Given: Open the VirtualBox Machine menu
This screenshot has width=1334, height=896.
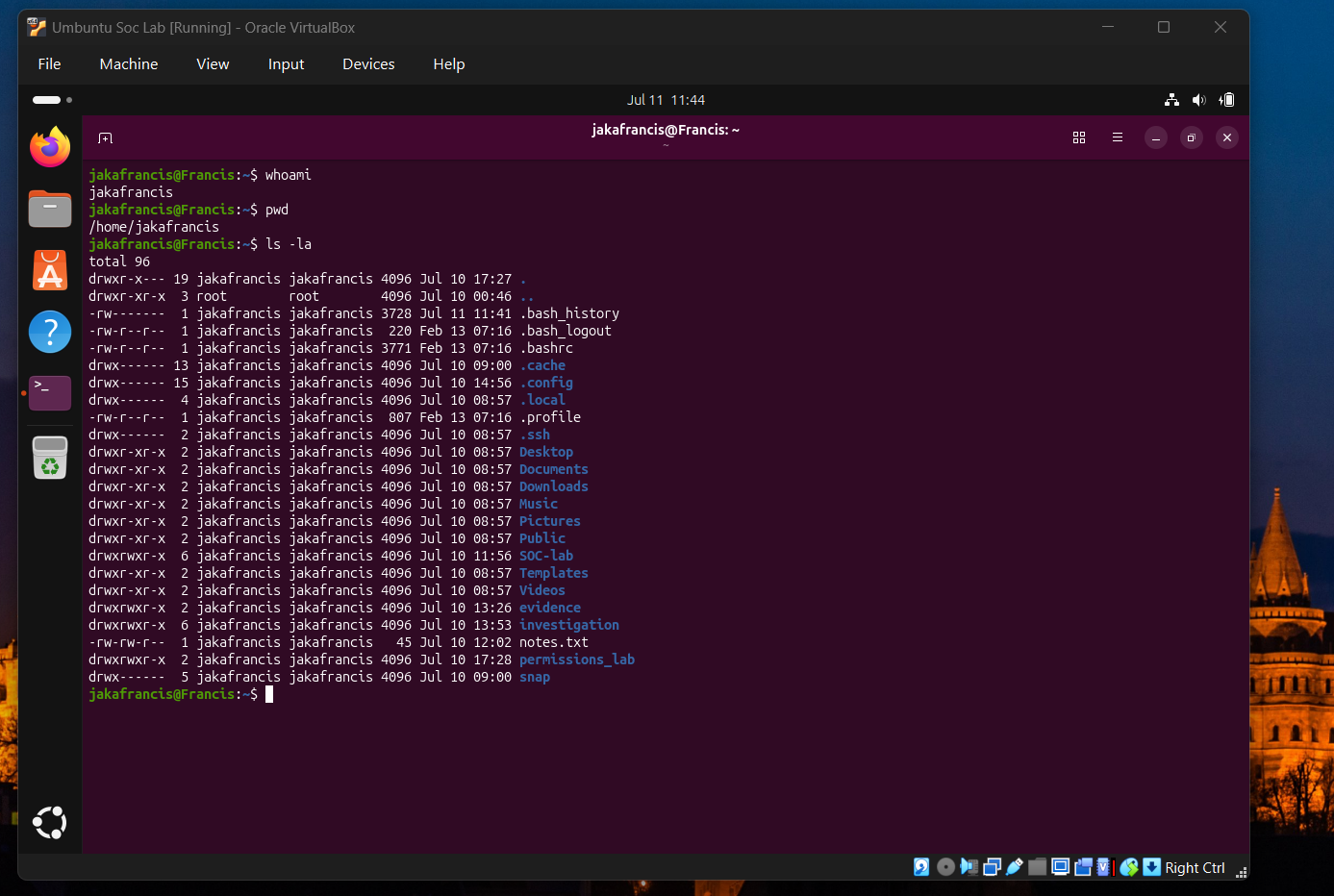Looking at the screenshot, I should (x=129, y=64).
